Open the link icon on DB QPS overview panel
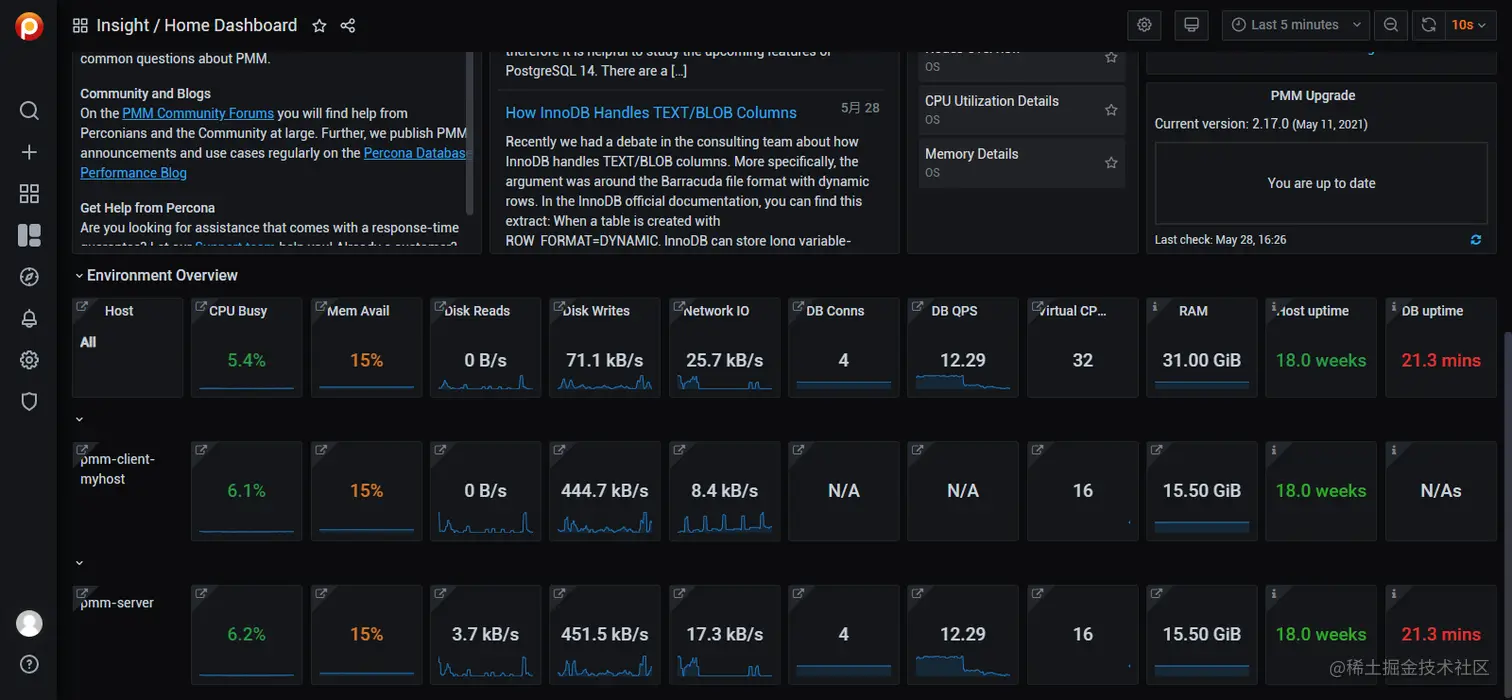The width and height of the screenshot is (1512, 700). tap(918, 307)
